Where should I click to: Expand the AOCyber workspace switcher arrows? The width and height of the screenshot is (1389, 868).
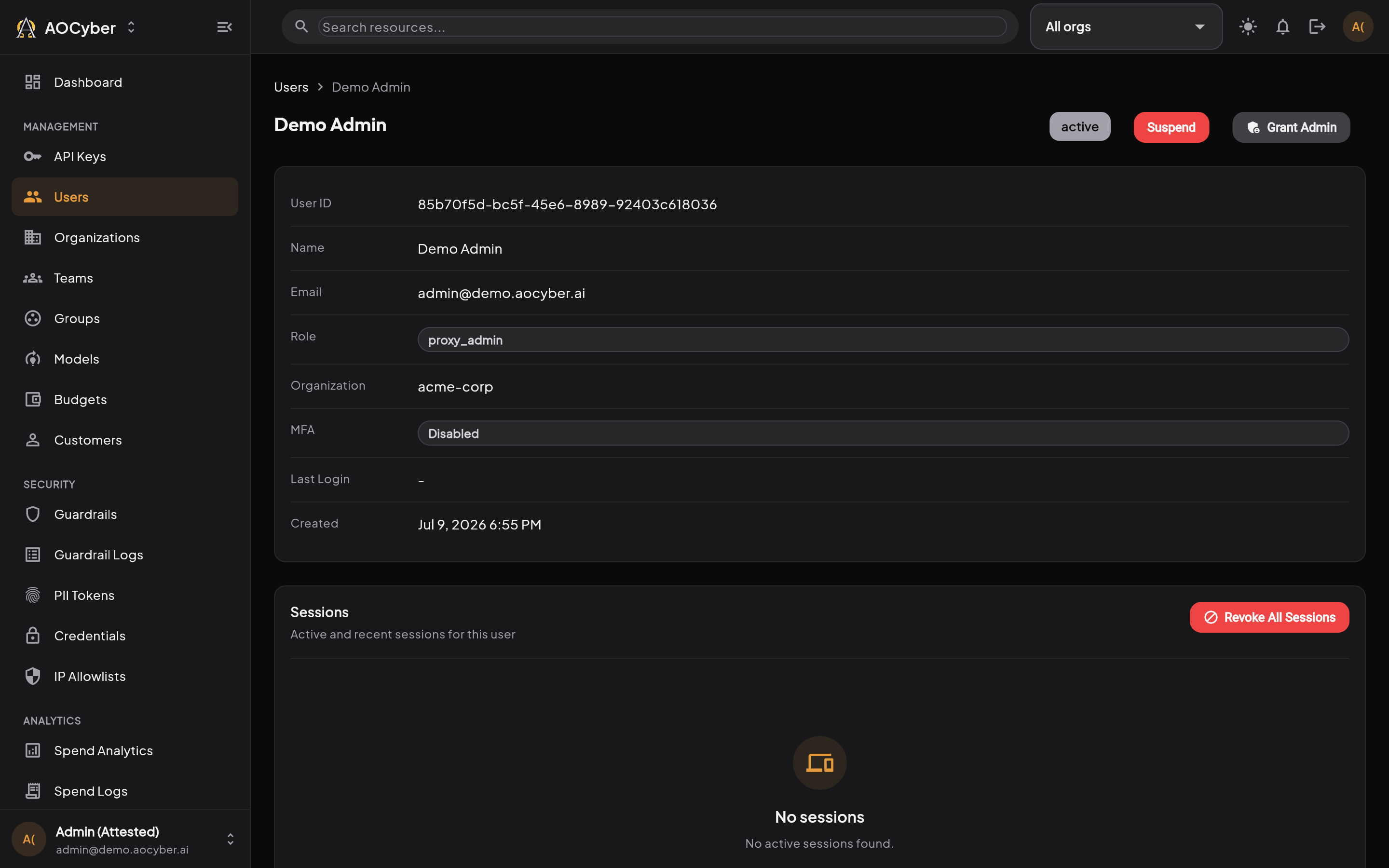click(x=131, y=27)
